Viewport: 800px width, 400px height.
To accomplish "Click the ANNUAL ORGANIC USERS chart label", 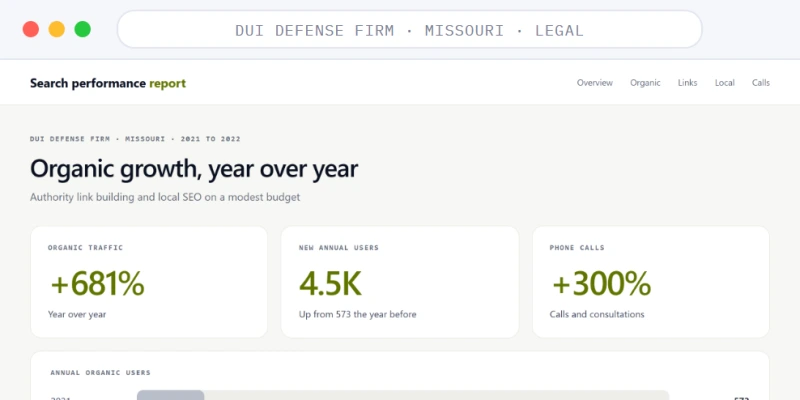I will click(x=101, y=373).
